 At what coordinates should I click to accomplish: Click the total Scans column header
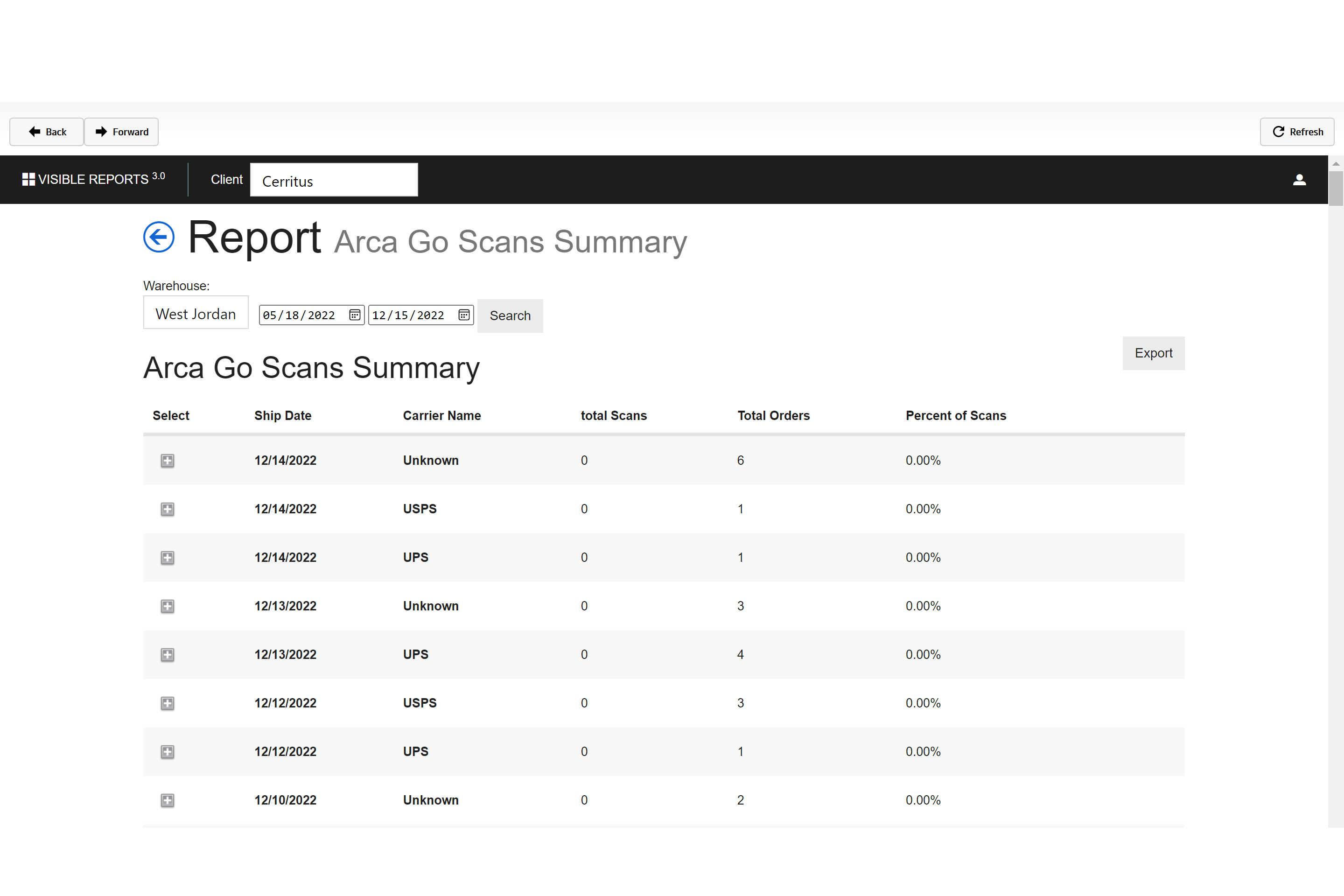614,415
